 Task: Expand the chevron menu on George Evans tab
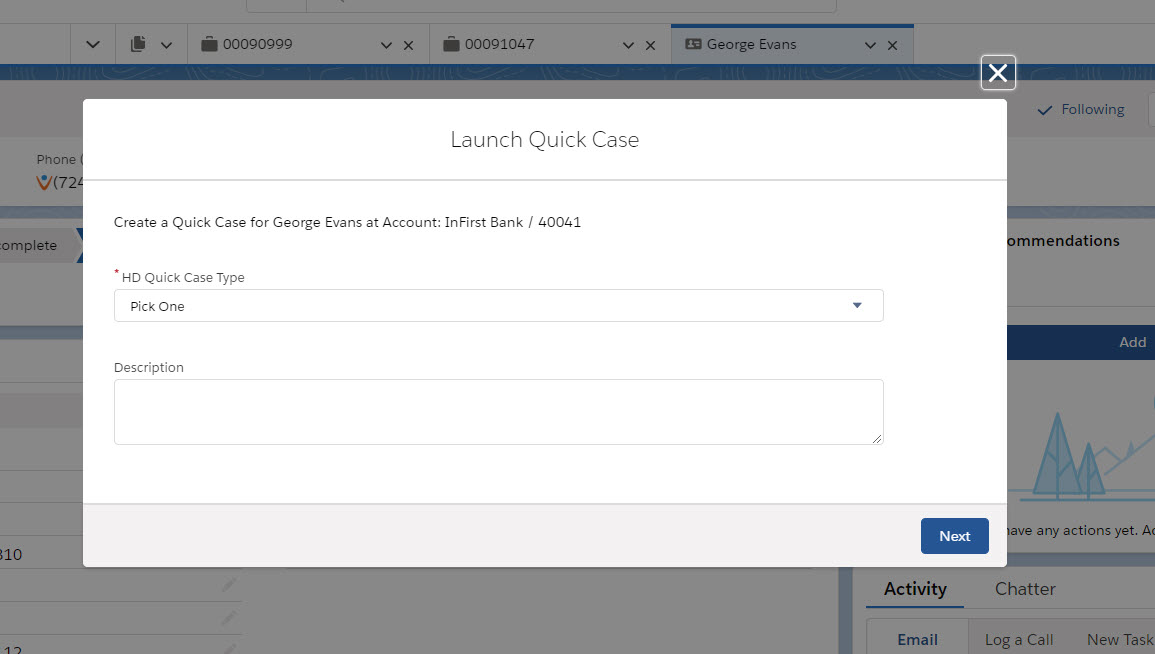tap(870, 45)
